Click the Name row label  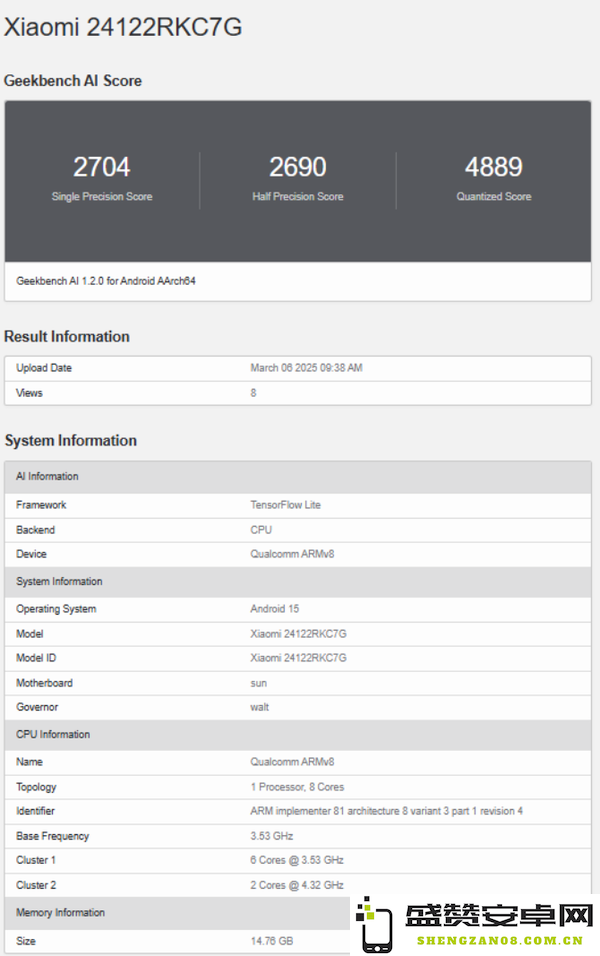[x=29, y=762]
